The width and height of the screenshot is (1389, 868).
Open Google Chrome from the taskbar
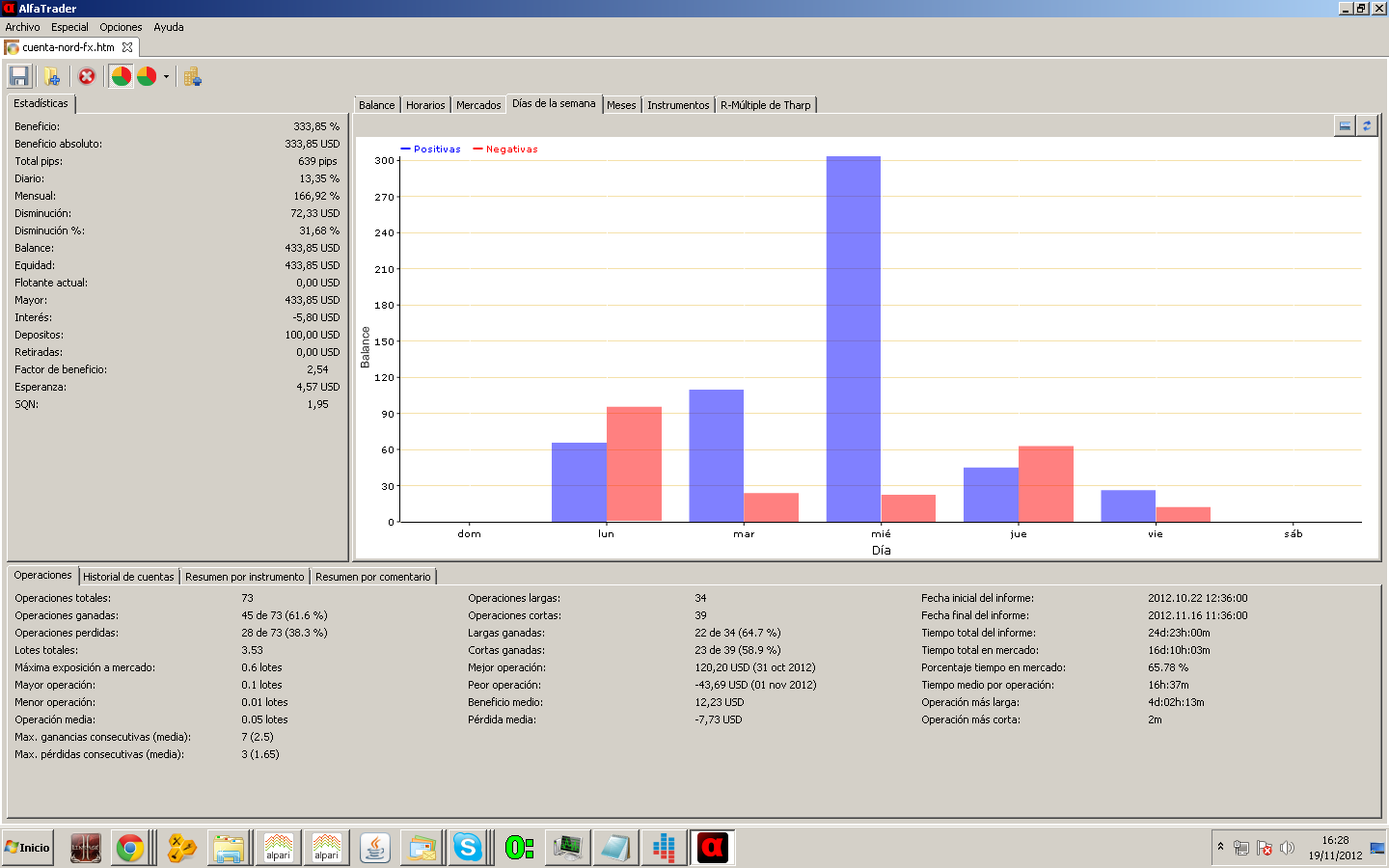click(130, 848)
